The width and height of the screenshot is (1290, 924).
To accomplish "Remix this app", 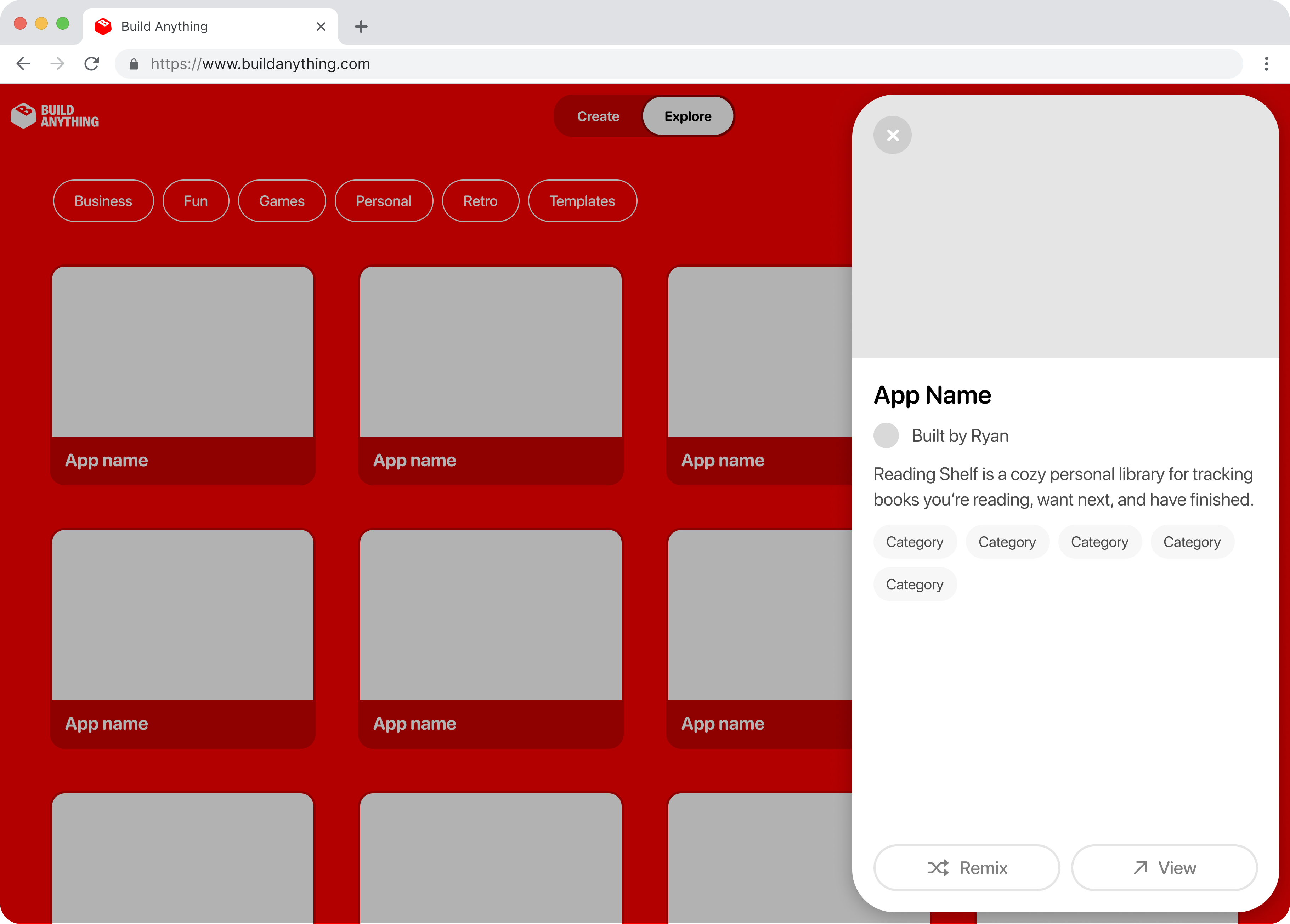I will 966,868.
